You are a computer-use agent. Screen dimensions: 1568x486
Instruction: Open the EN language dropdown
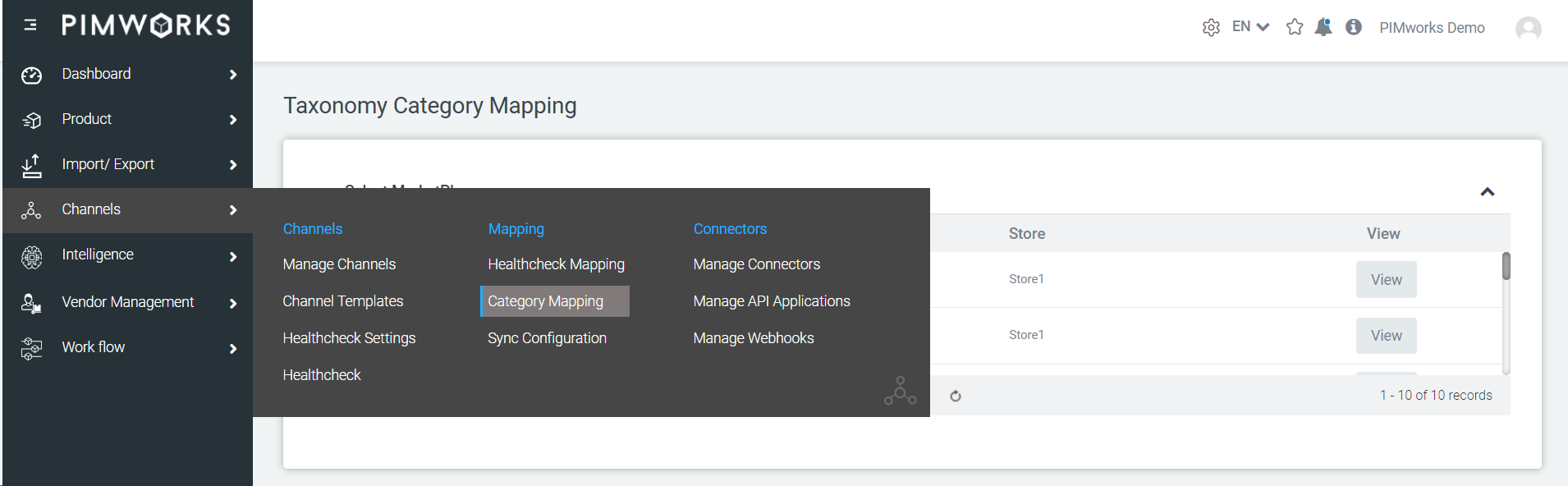1250,27
